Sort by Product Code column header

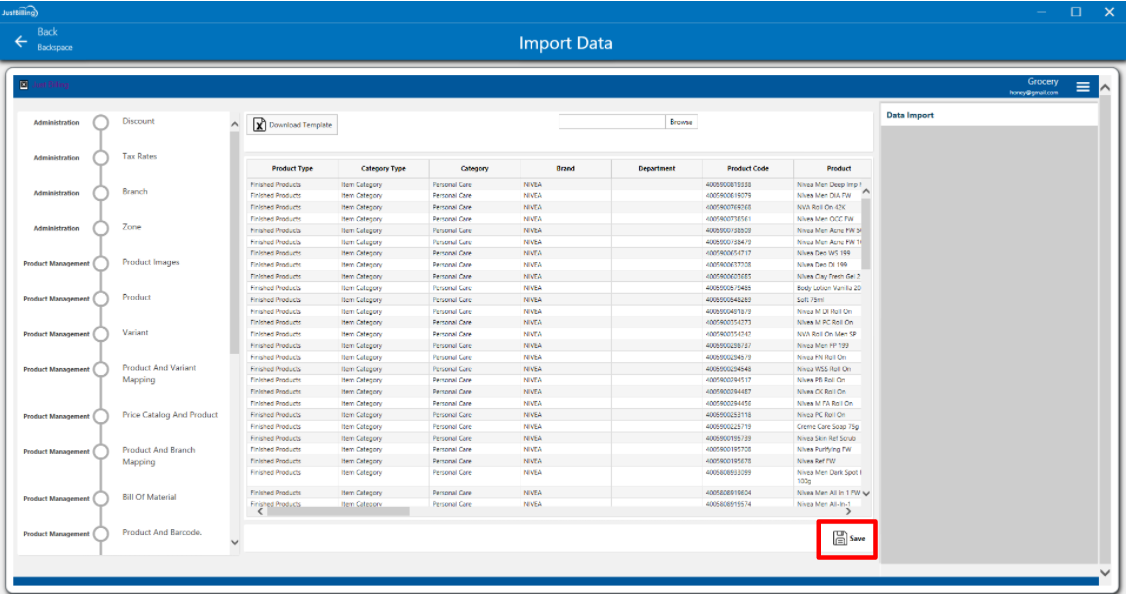(x=747, y=169)
